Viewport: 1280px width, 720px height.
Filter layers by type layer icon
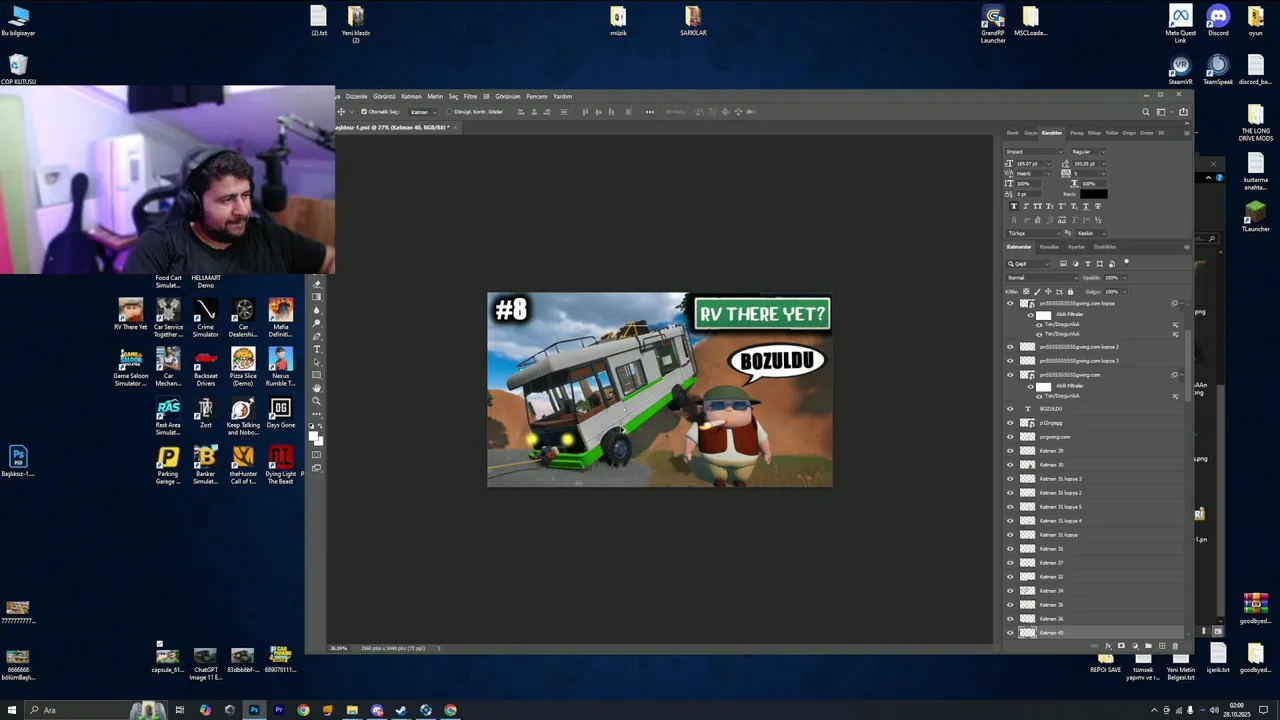click(x=1088, y=264)
